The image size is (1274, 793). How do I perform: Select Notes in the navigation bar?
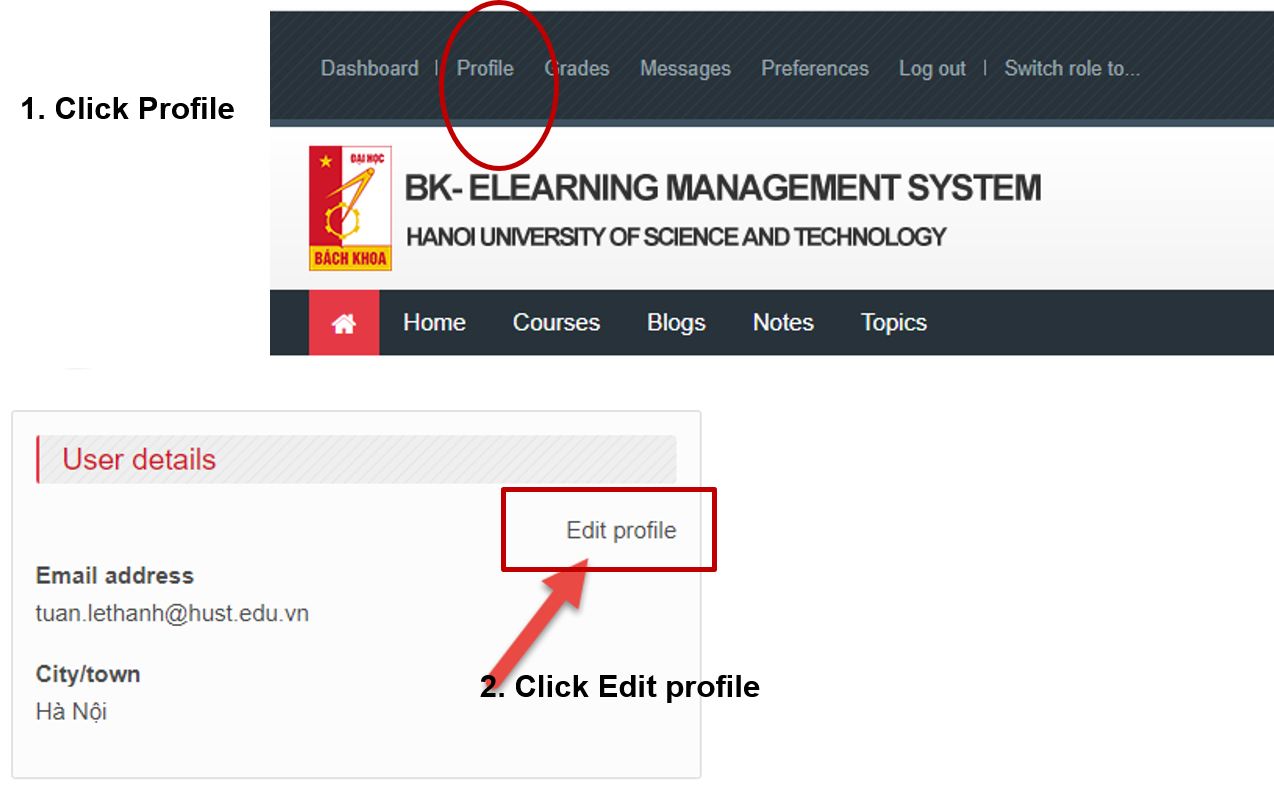(x=783, y=323)
